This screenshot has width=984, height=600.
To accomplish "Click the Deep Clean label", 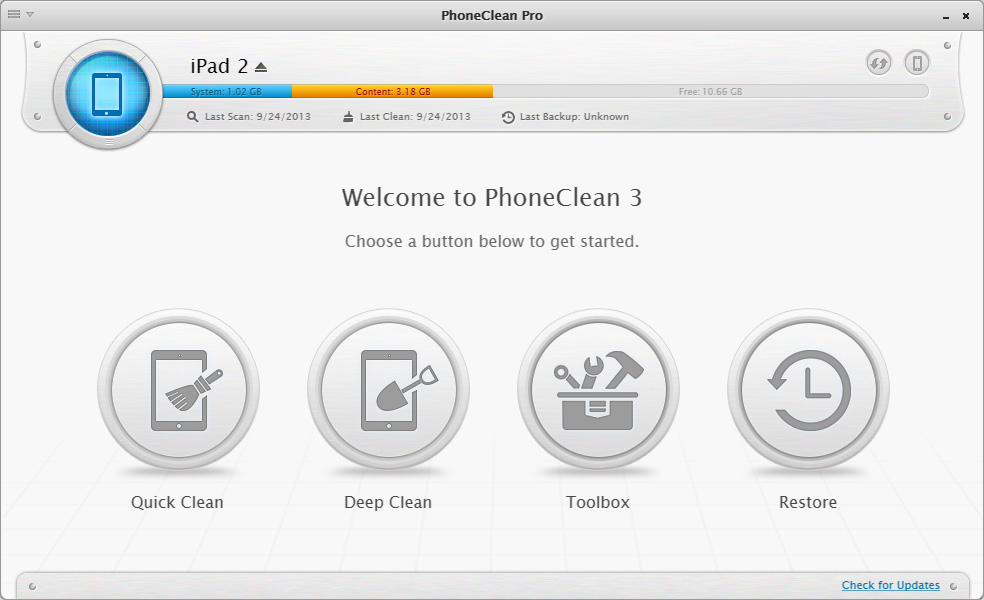I will pos(388,502).
